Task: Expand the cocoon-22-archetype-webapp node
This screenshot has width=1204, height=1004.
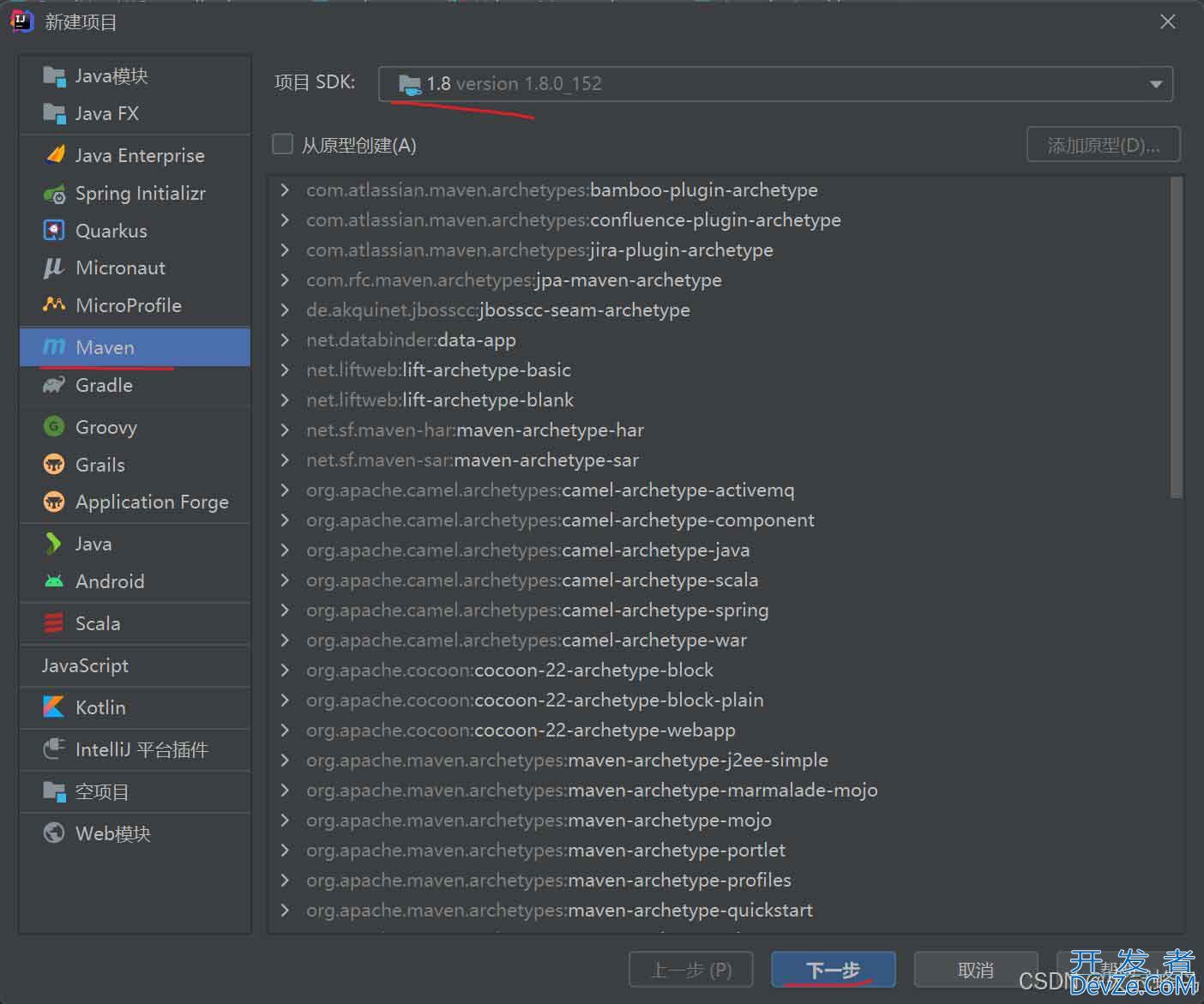Action: [285, 730]
